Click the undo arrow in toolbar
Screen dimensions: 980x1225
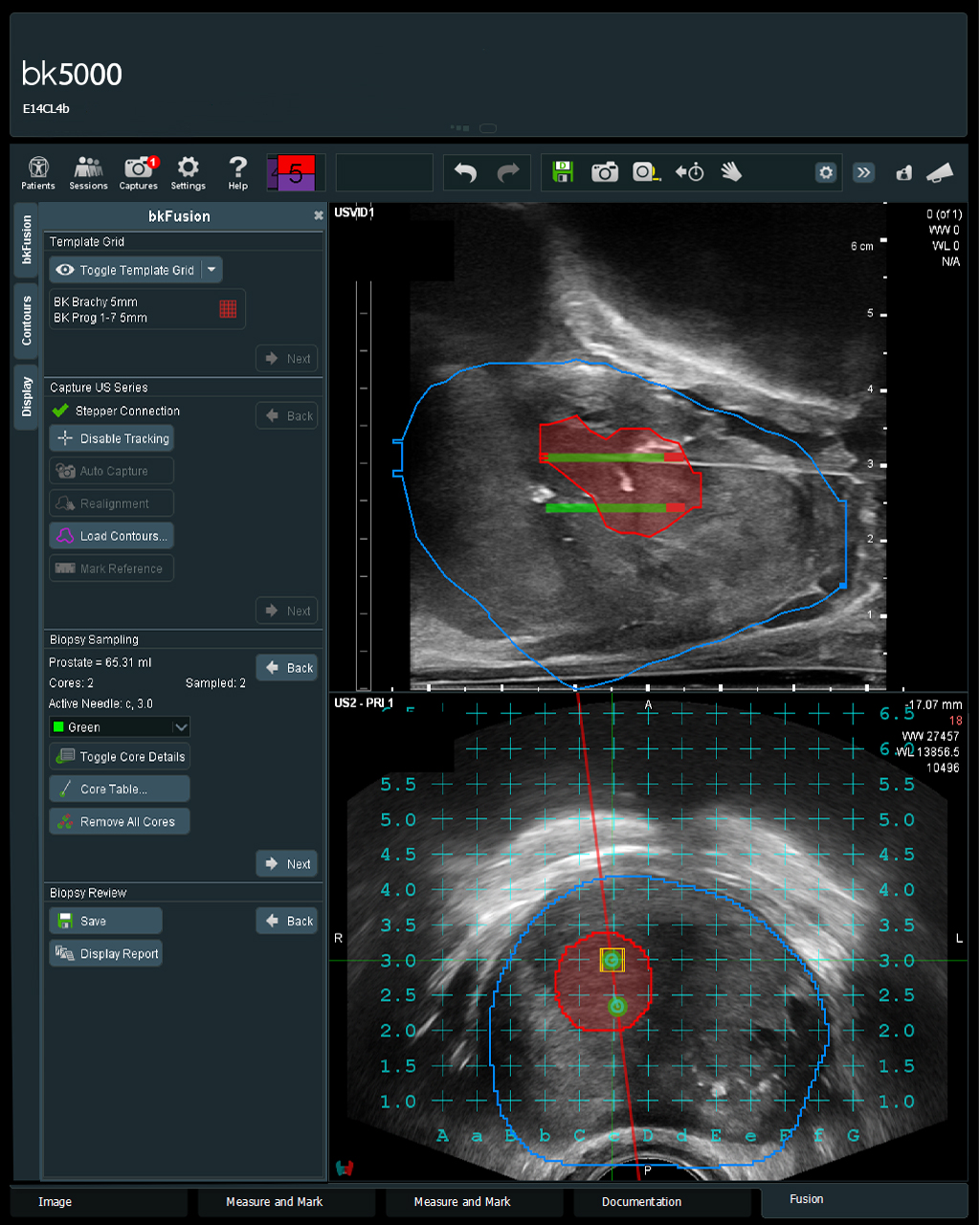click(x=465, y=173)
